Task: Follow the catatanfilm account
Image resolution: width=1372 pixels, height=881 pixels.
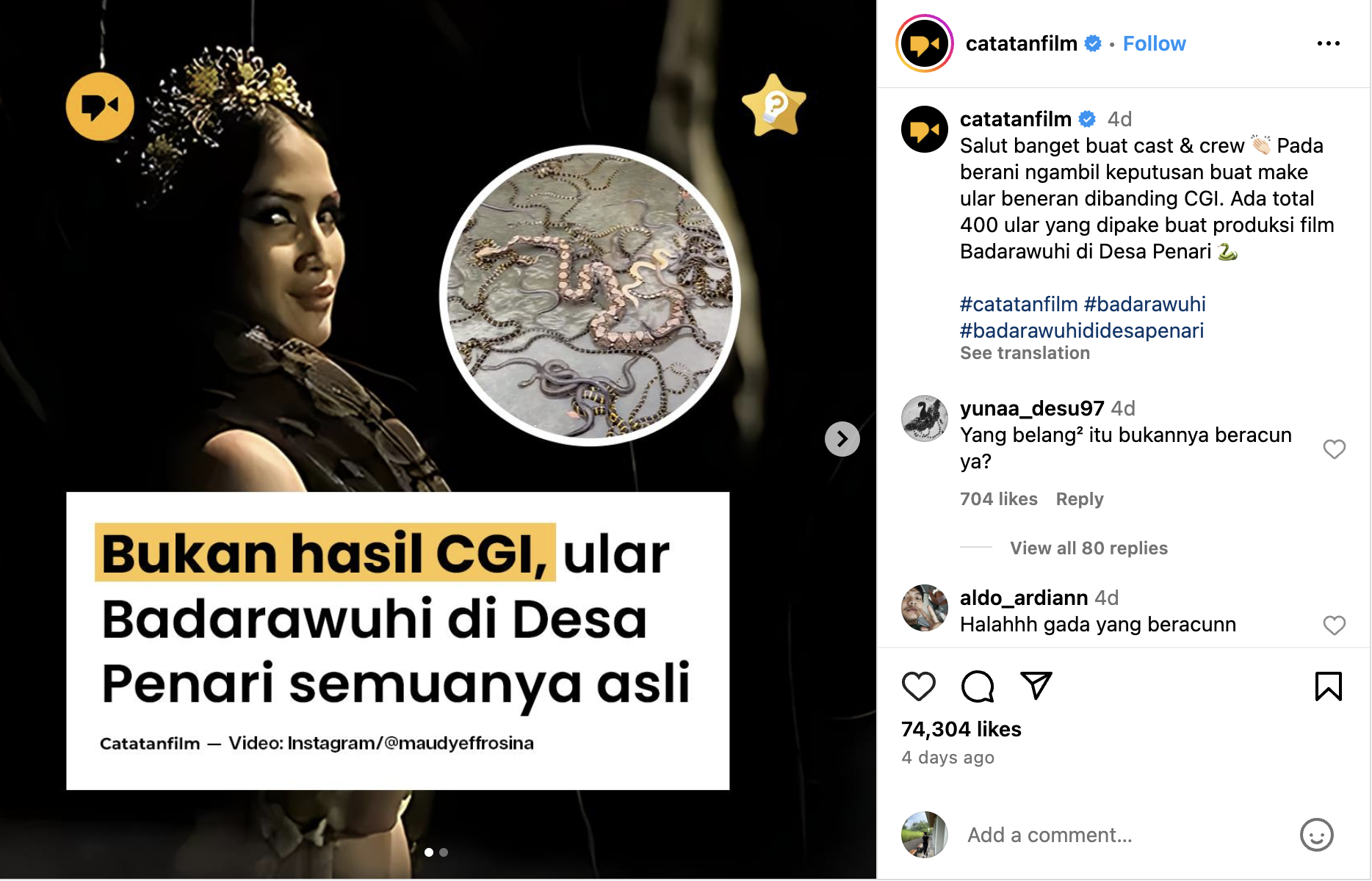Action: coord(1154,44)
